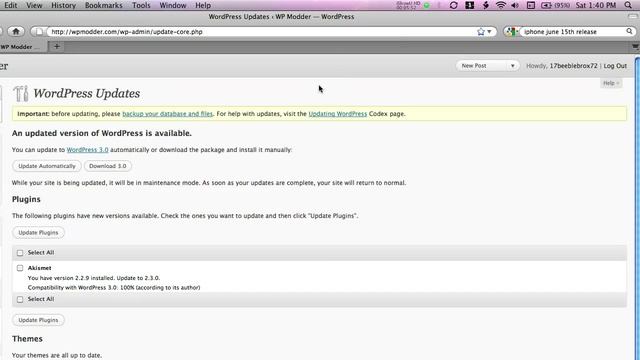The width and height of the screenshot is (640, 360).
Task: Click the Log Out link
Action: point(615,66)
